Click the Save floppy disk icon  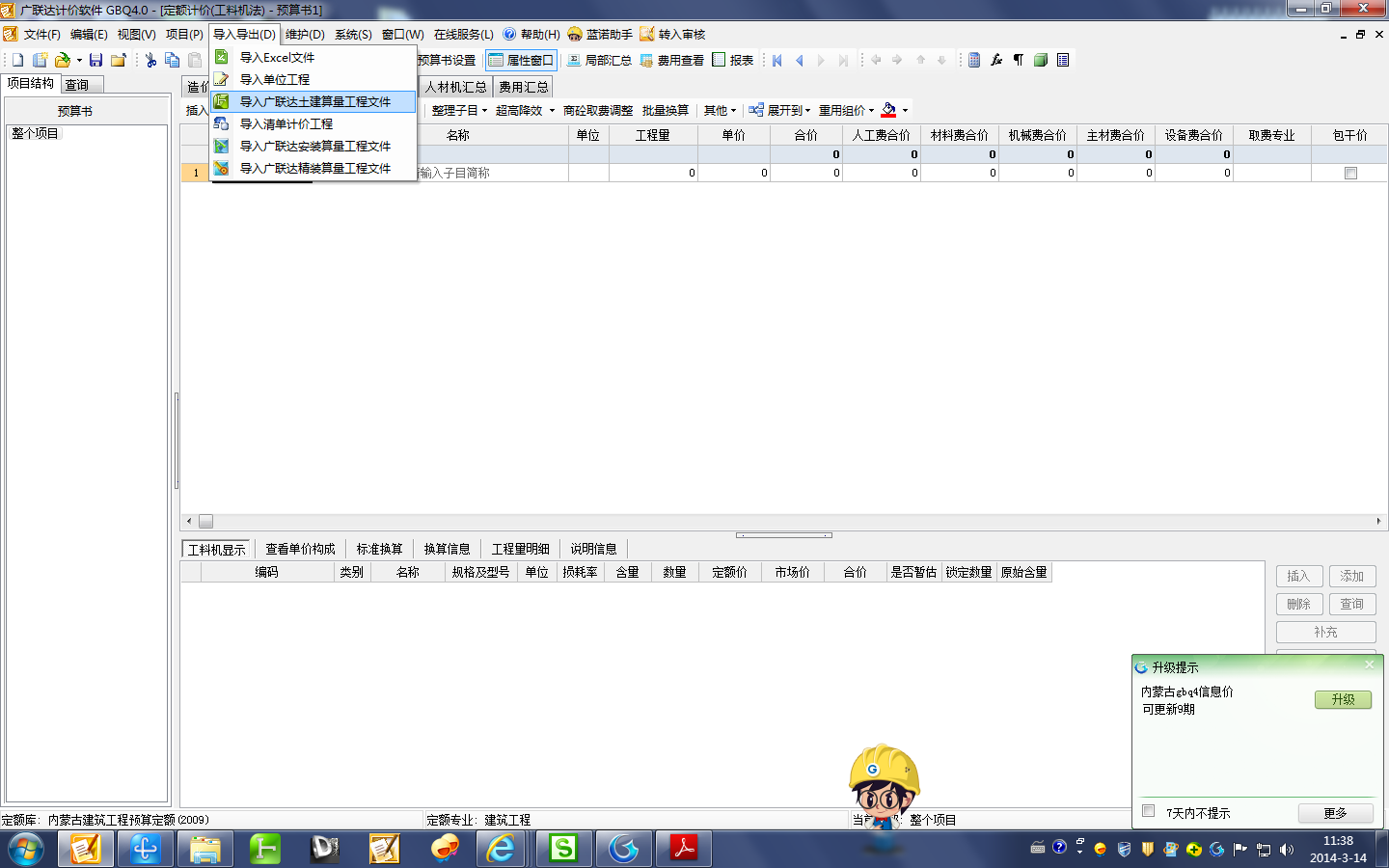coord(95,60)
